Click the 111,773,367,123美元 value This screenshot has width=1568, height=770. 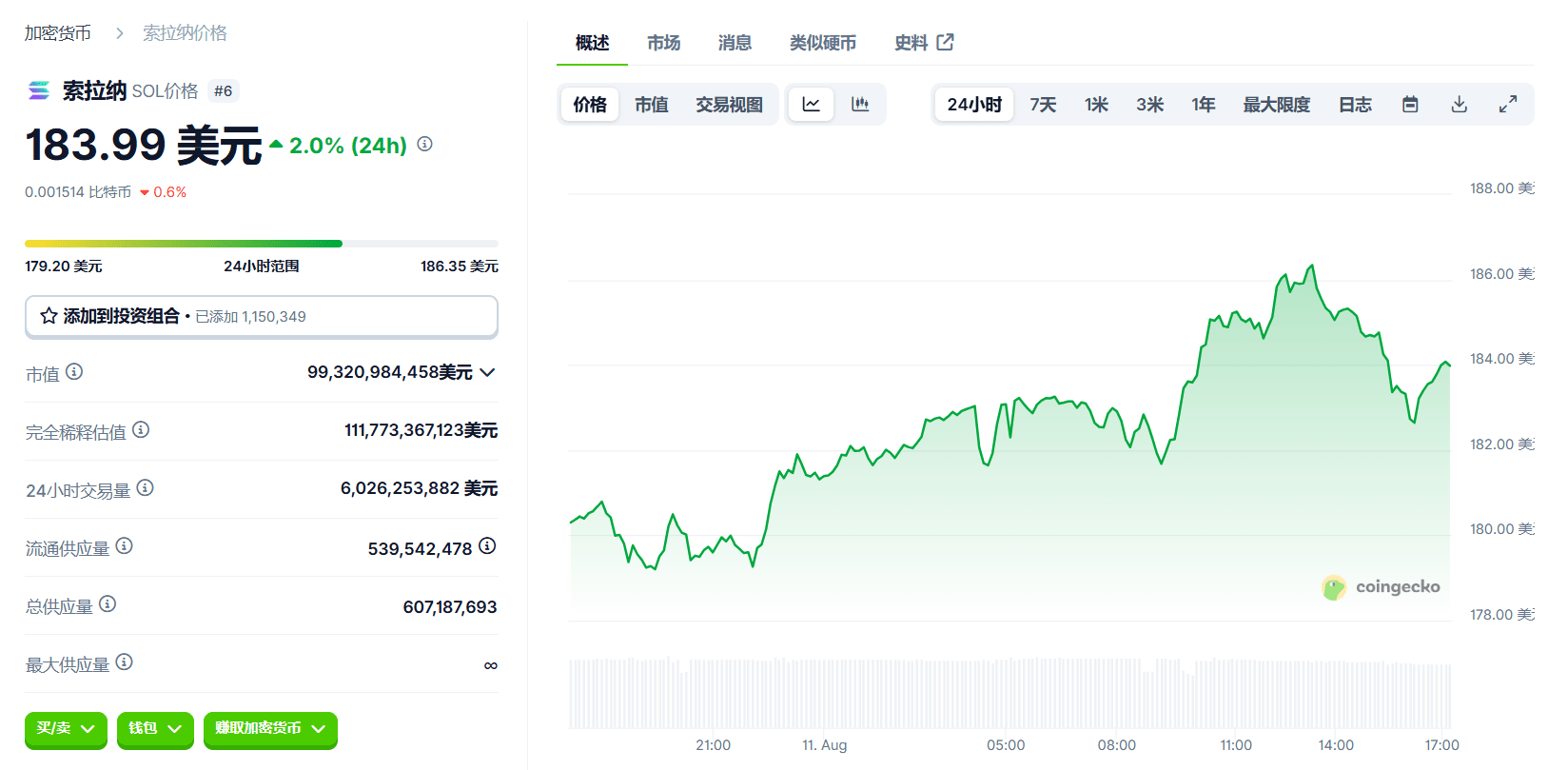coord(421,430)
